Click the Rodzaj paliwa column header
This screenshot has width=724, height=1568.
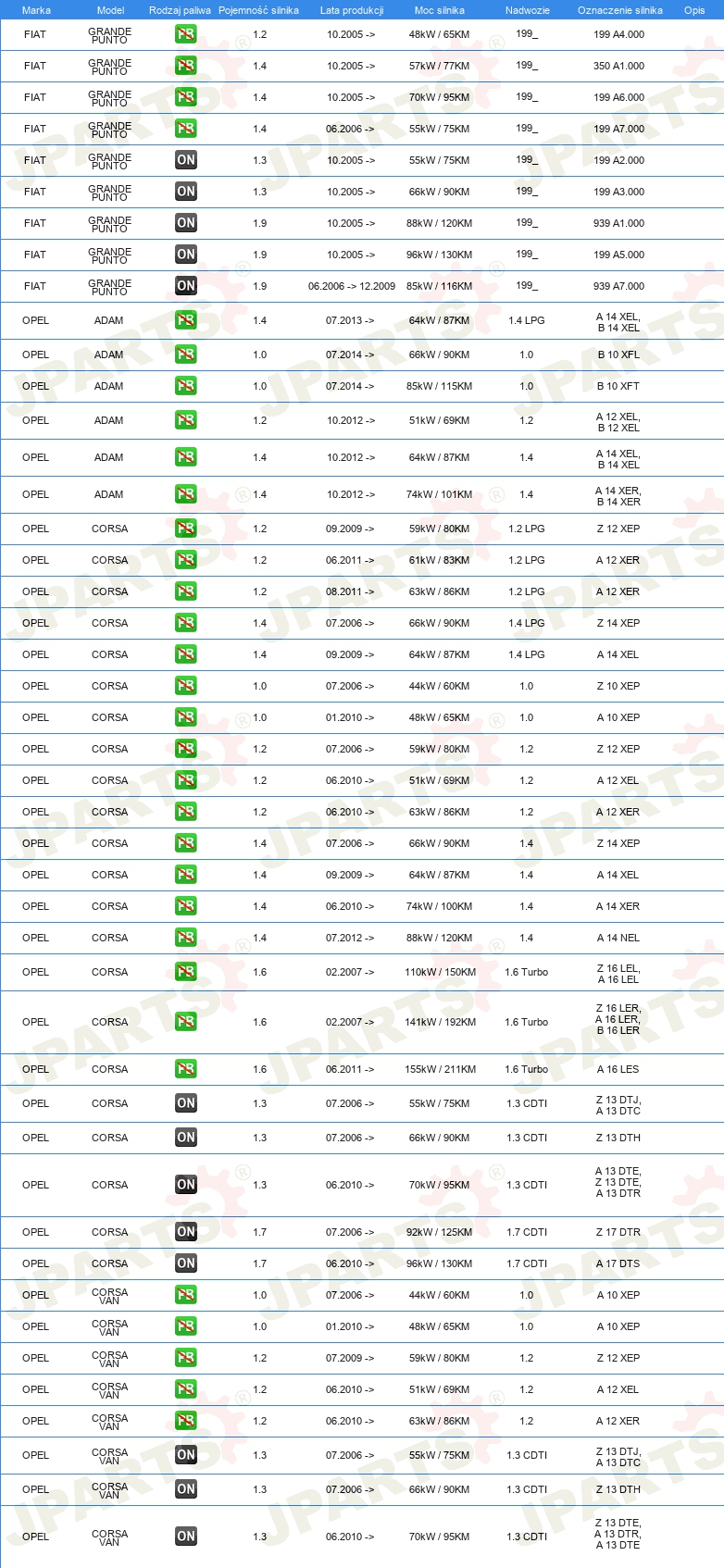(x=180, y=10)
